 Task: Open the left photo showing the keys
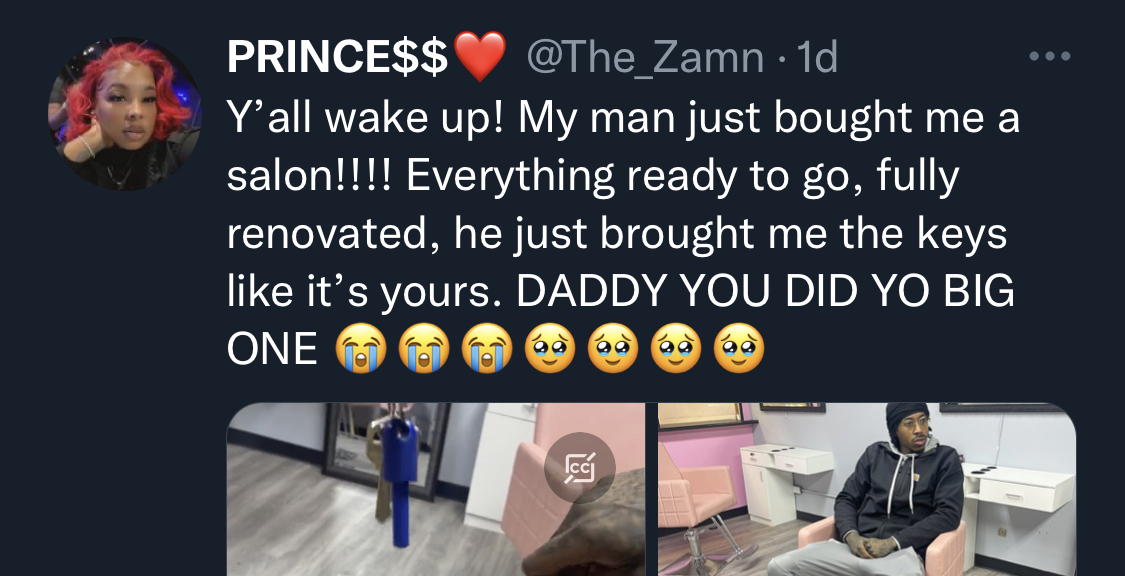pyautogui.click(x=436, y=489)
